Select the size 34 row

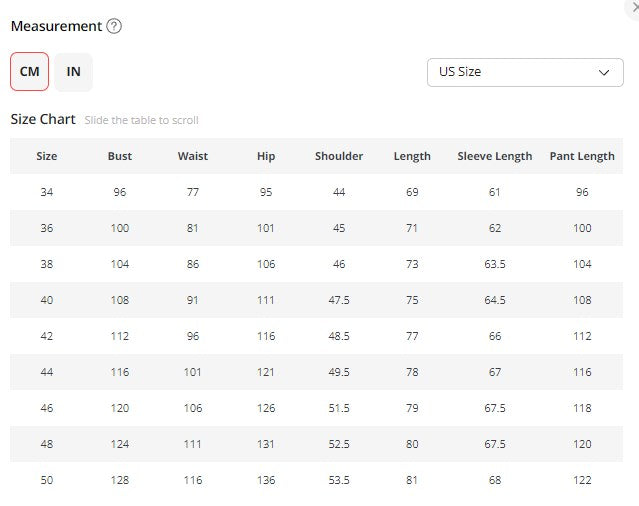coord(47,192)
